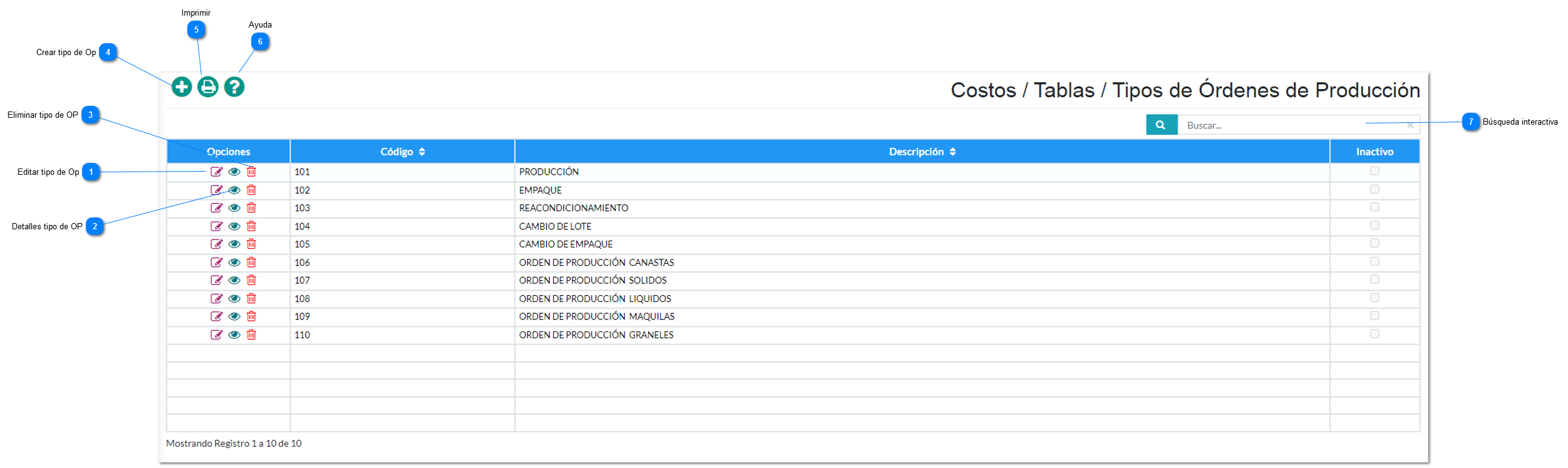
Task: Sort table by Código column
Action: [x=403, y=152]
